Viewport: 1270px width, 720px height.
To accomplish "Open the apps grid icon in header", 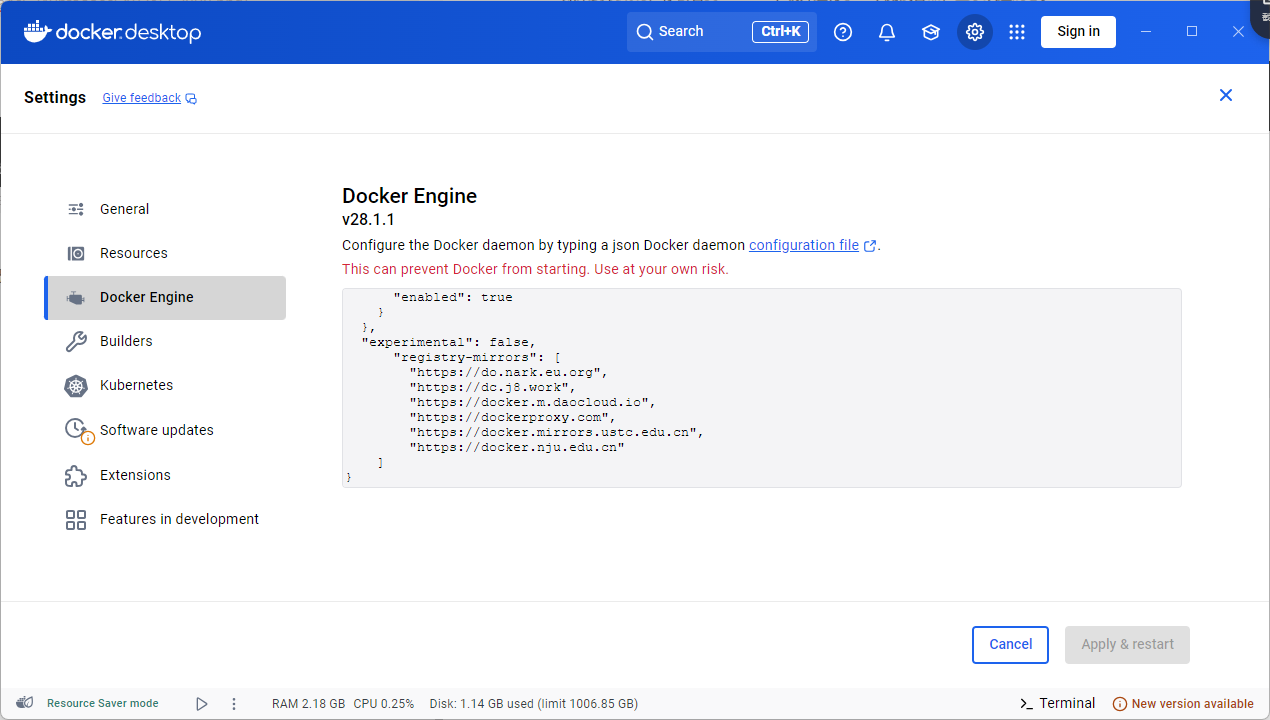I will pyautogui.click(x=1017, y=32).
